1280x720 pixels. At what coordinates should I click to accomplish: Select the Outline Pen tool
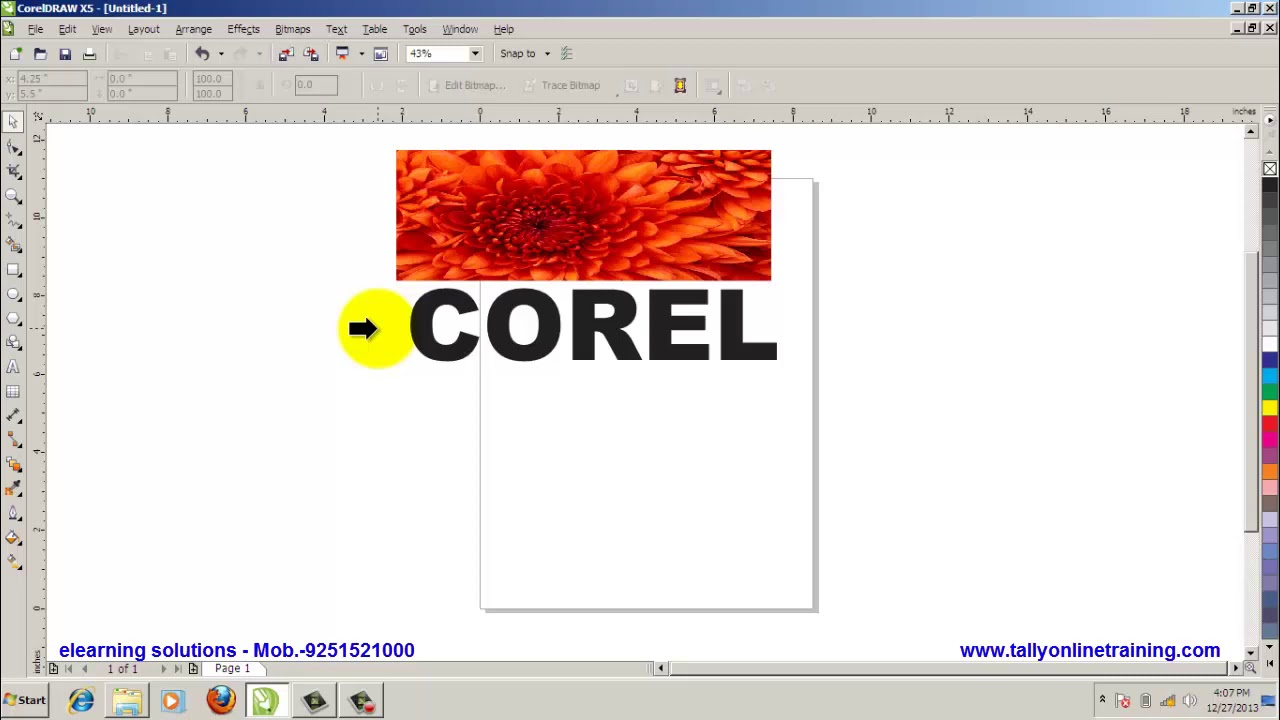click(x=13, y=514)
